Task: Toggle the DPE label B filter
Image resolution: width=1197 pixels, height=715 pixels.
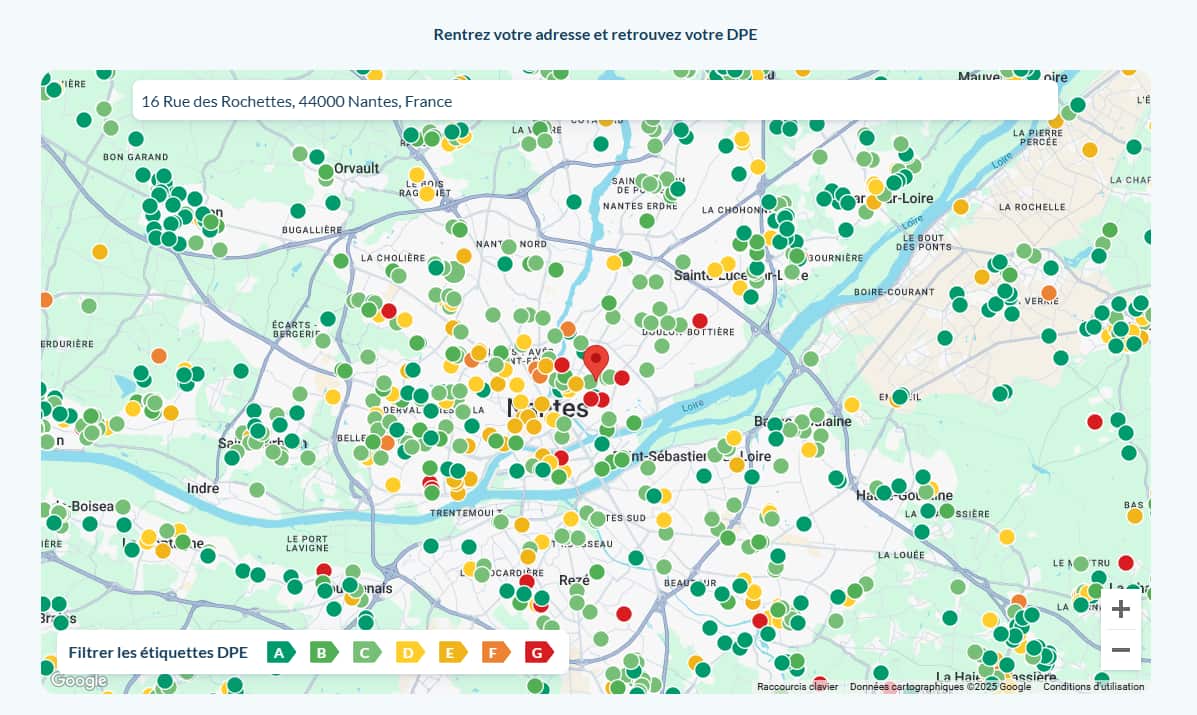Action: [324, 652]
